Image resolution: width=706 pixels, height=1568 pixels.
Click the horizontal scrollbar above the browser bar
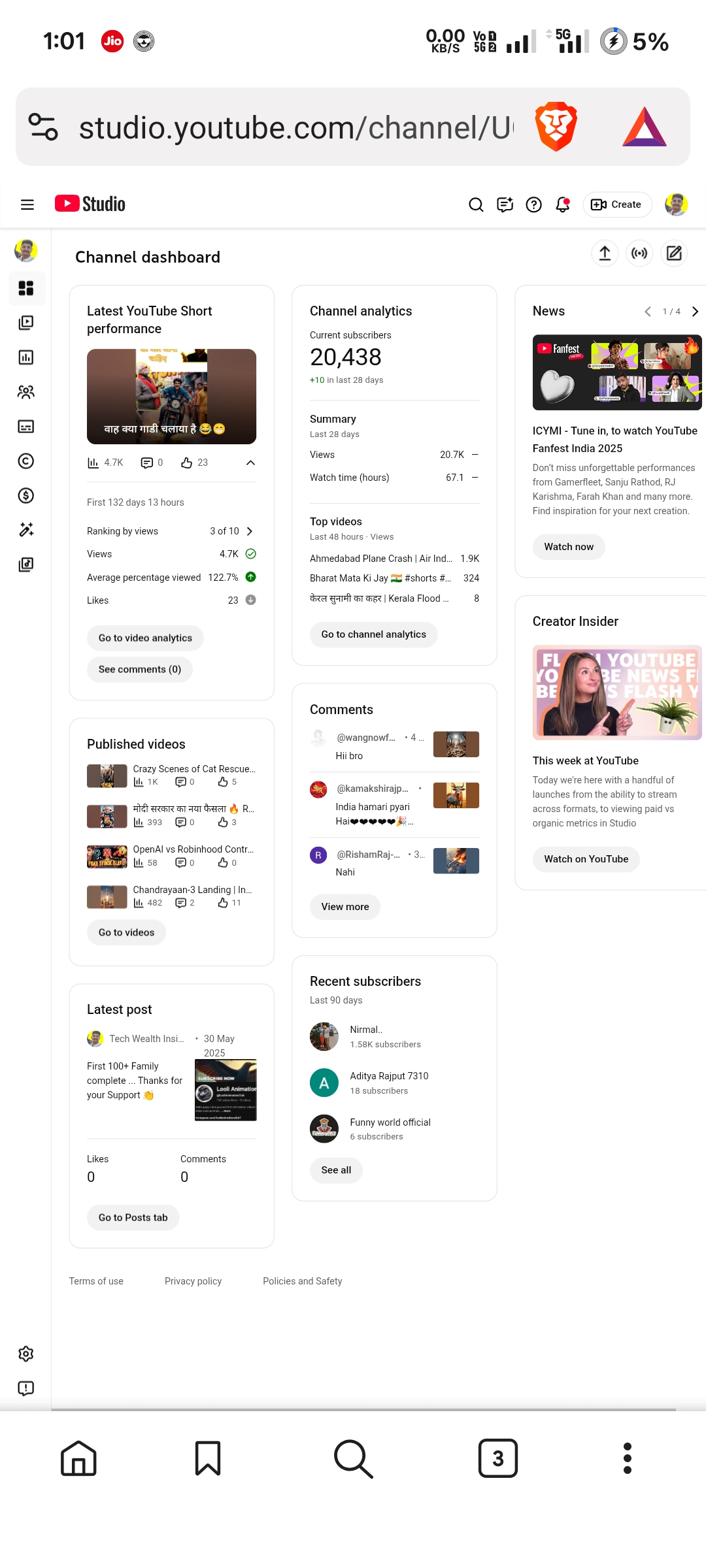click(x=363, y=1409)
